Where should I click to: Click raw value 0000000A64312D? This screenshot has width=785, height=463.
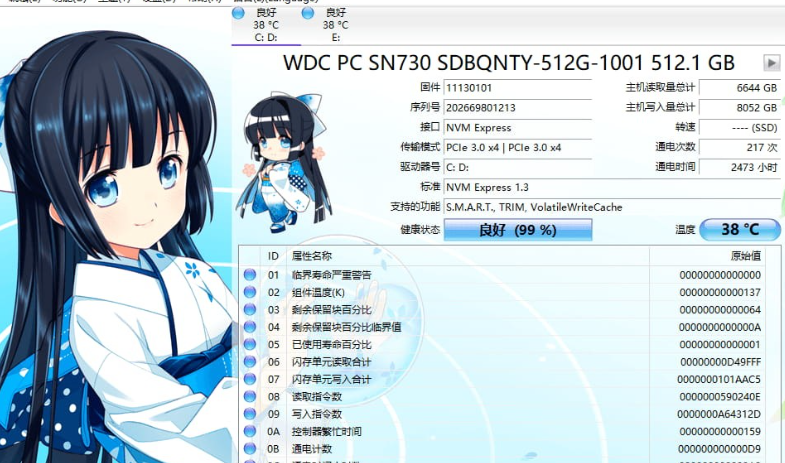click(x=719, y=414)
